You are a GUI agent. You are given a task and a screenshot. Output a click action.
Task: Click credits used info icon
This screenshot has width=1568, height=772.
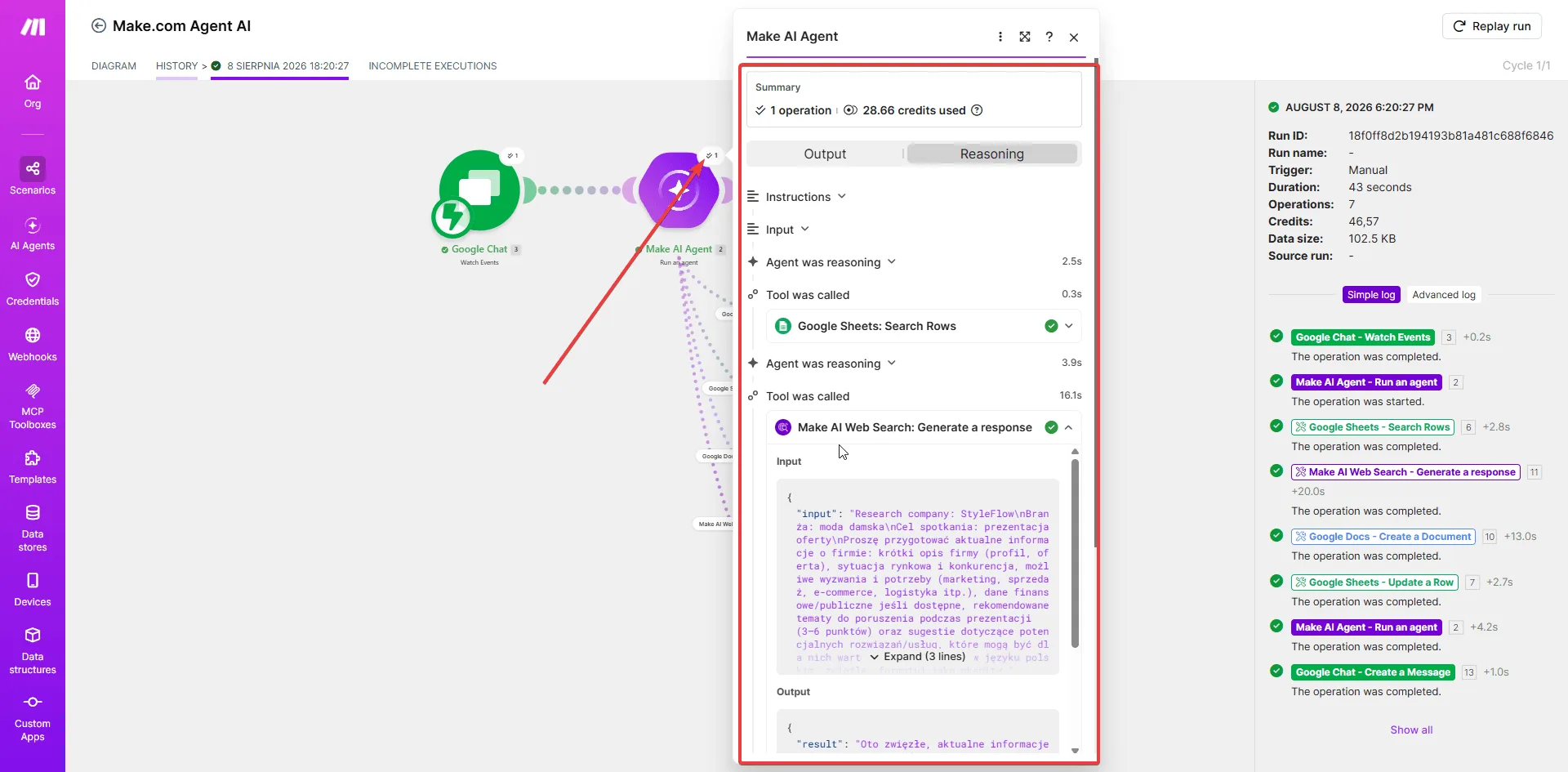[977, 110]
